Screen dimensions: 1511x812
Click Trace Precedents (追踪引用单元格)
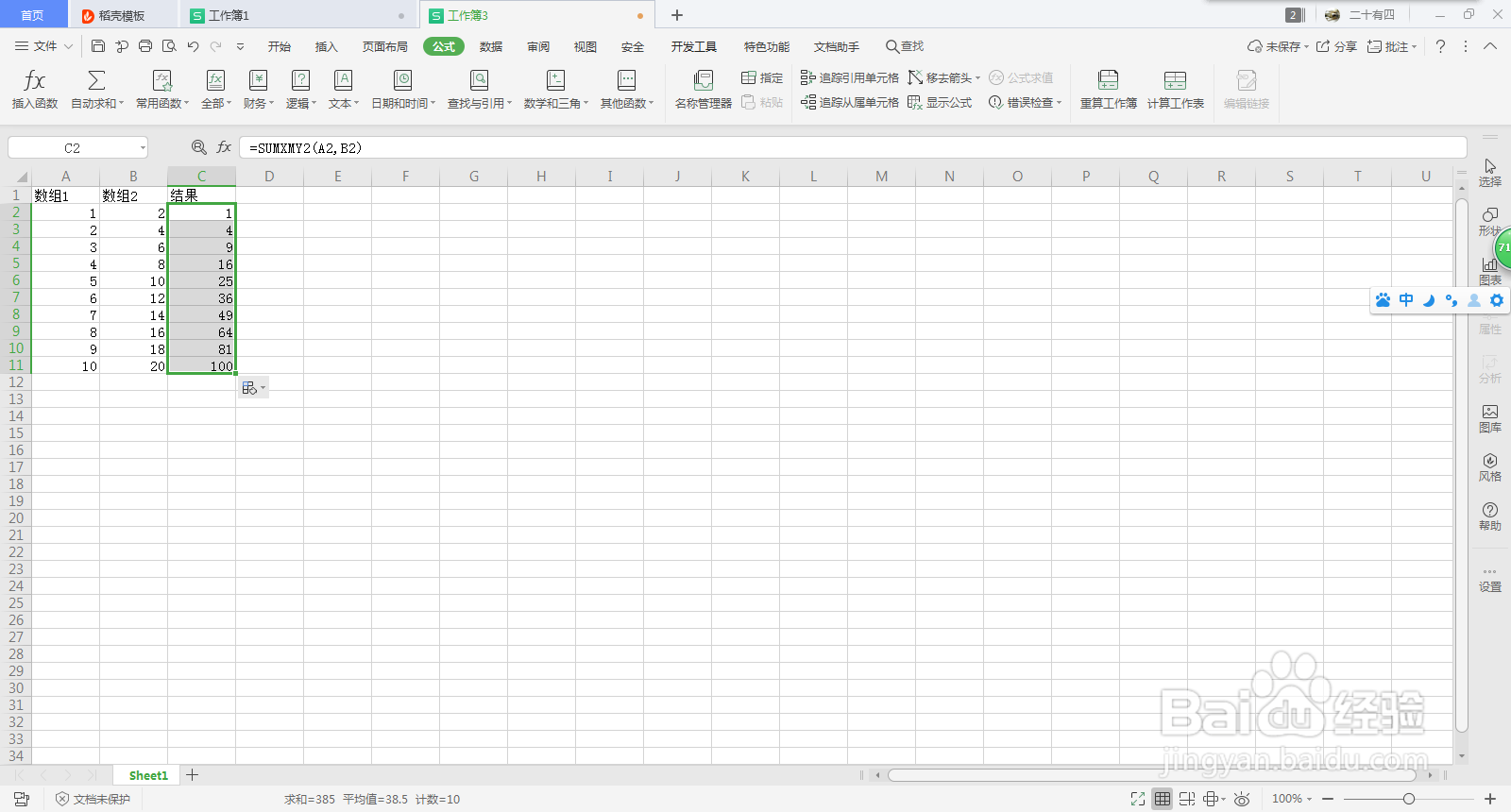[849, 77]
